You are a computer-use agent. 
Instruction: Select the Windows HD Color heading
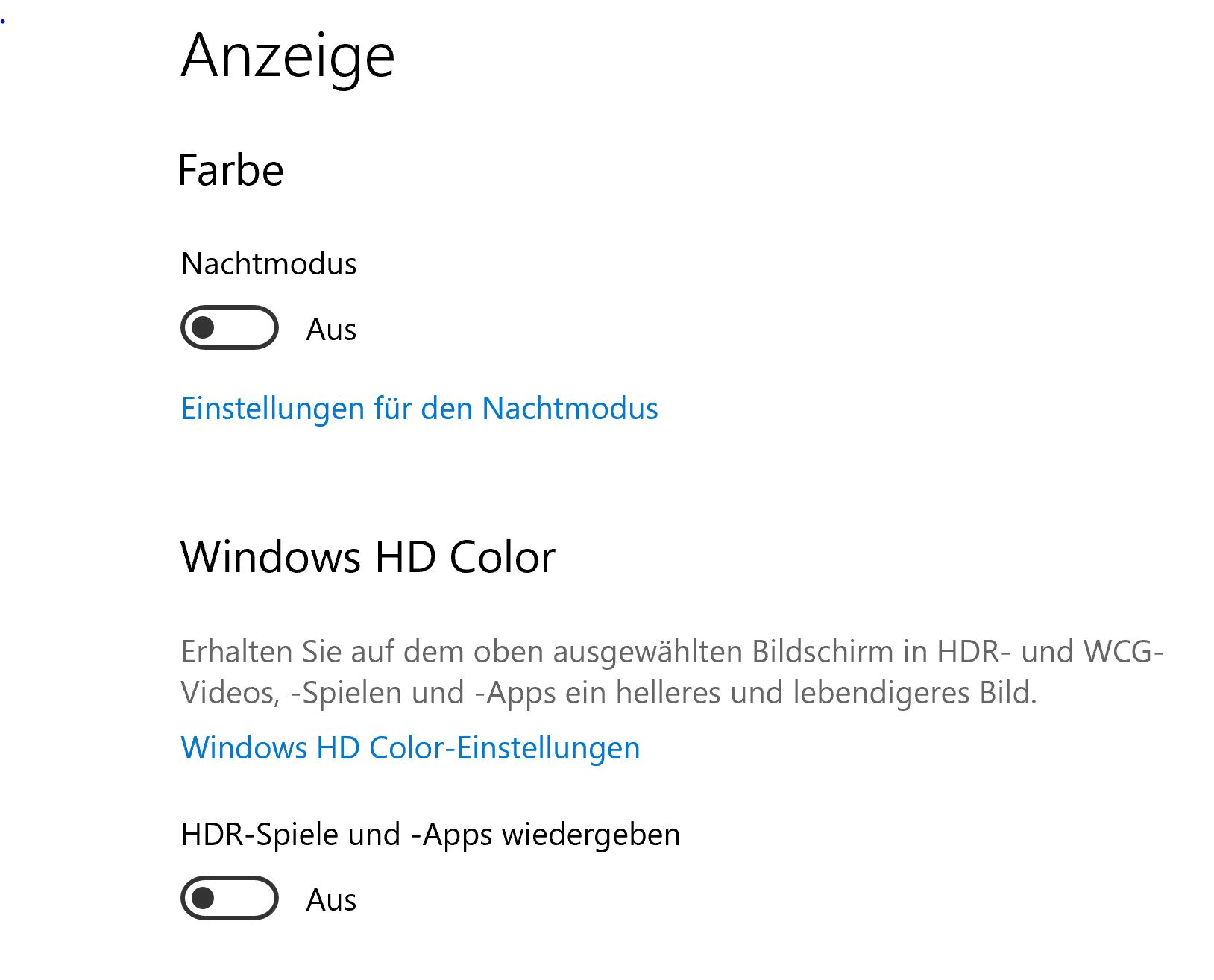click(x=368, y=556)
